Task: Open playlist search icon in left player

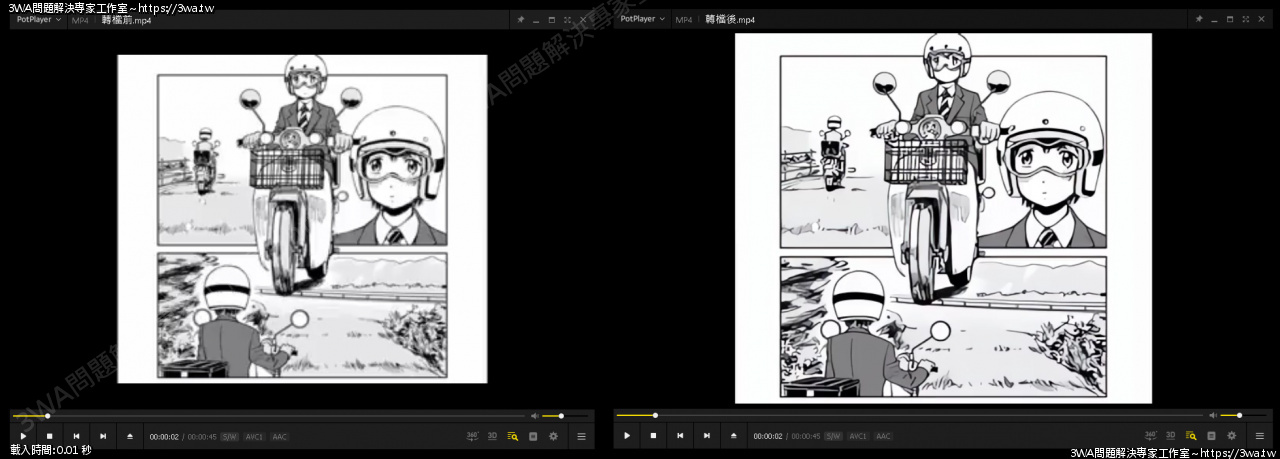Action: (x=513, y=436)
